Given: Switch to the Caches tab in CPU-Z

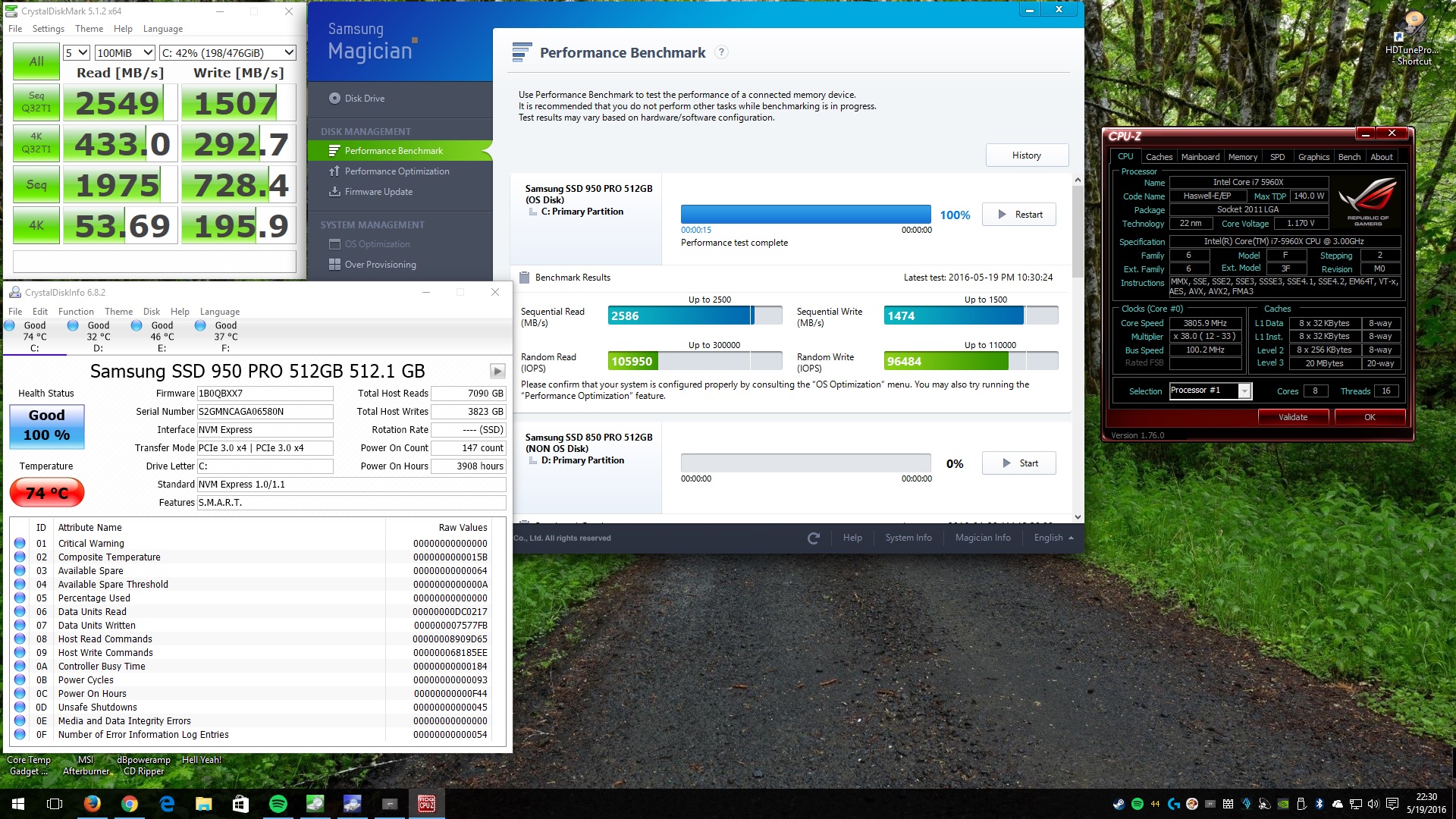Looking at the screenshot, I should point(1159,157).
